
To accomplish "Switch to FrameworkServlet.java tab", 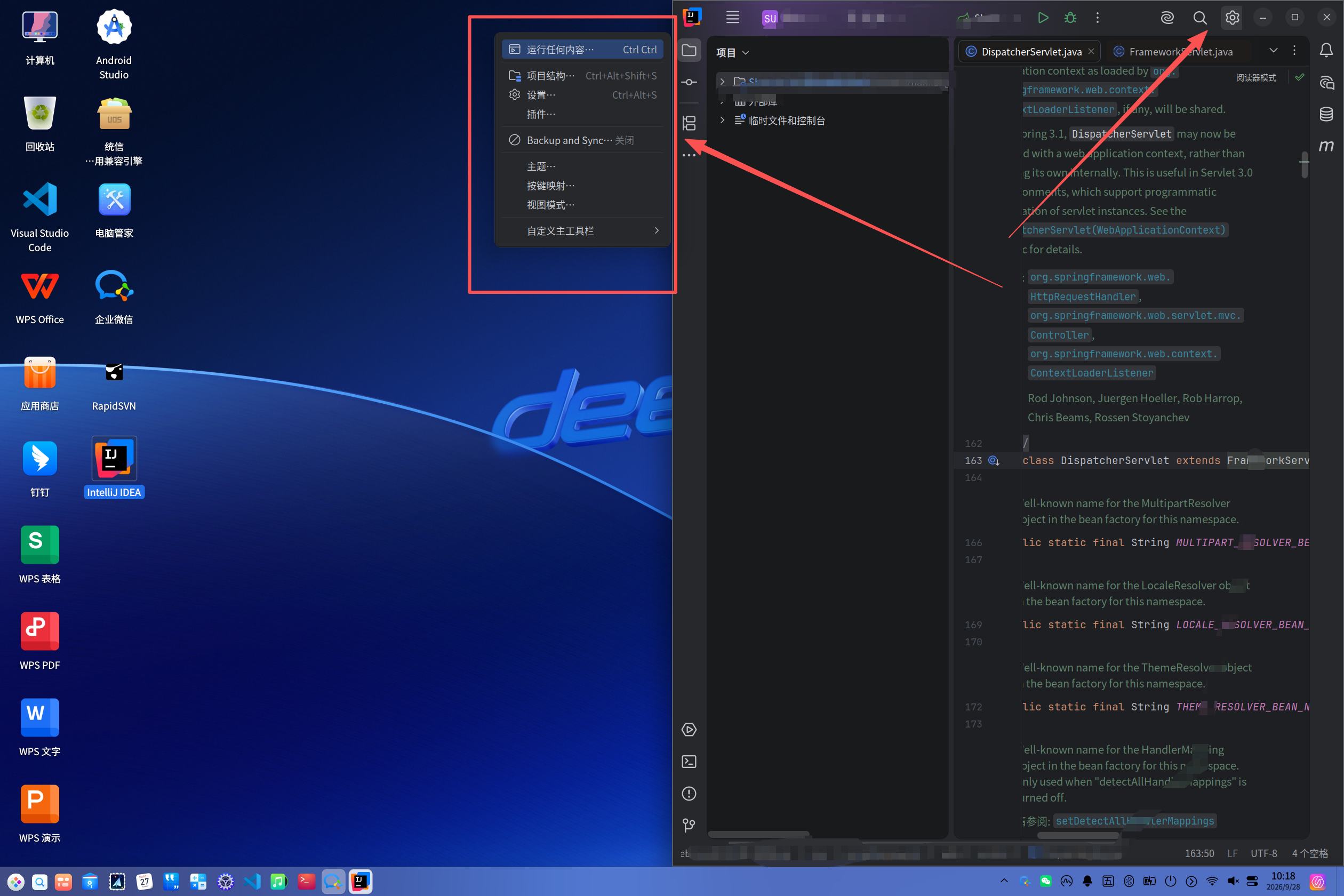I will click(x=1174, y=51).
